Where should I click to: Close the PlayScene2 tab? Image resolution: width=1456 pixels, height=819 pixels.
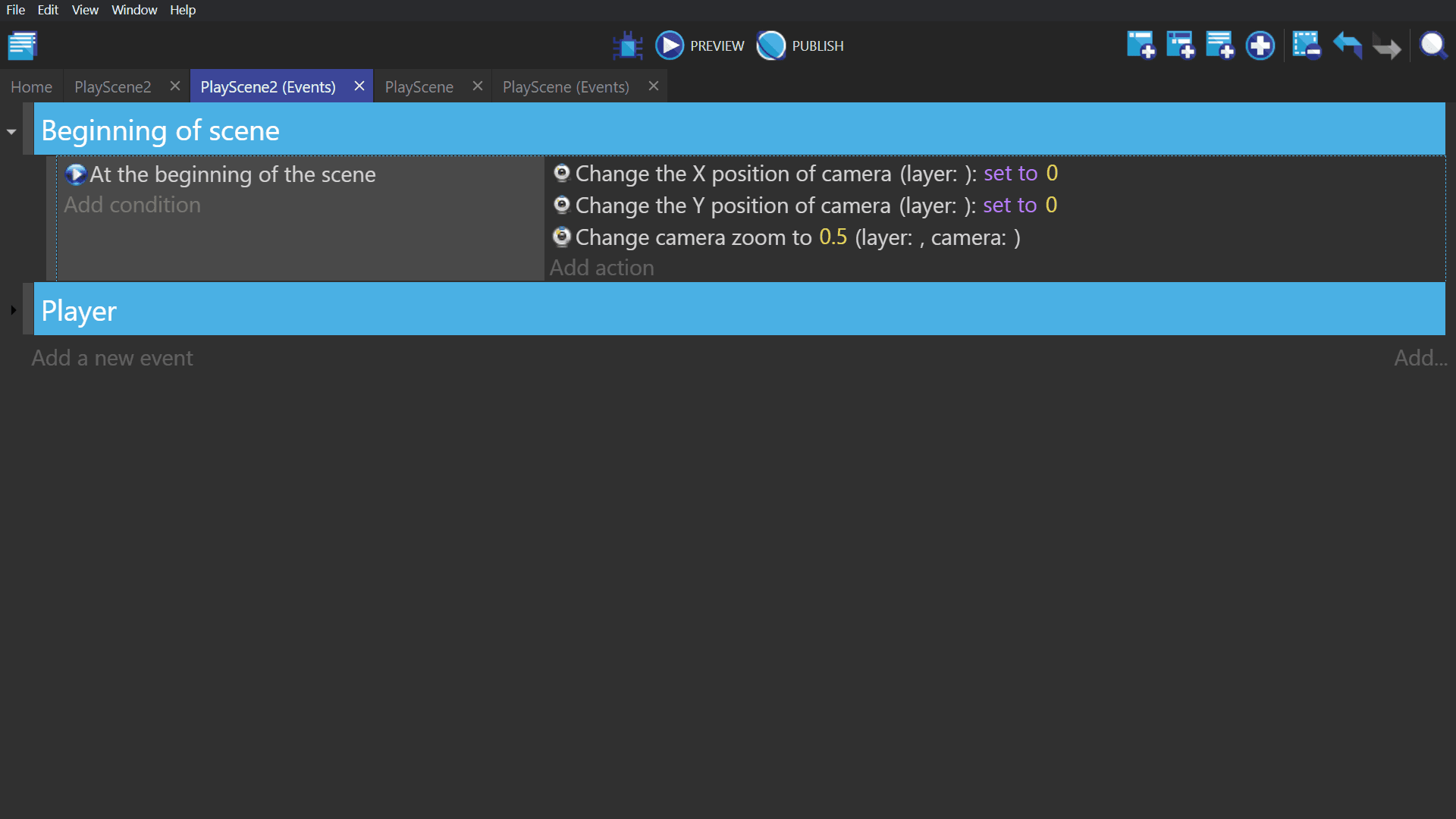(175, 86)
